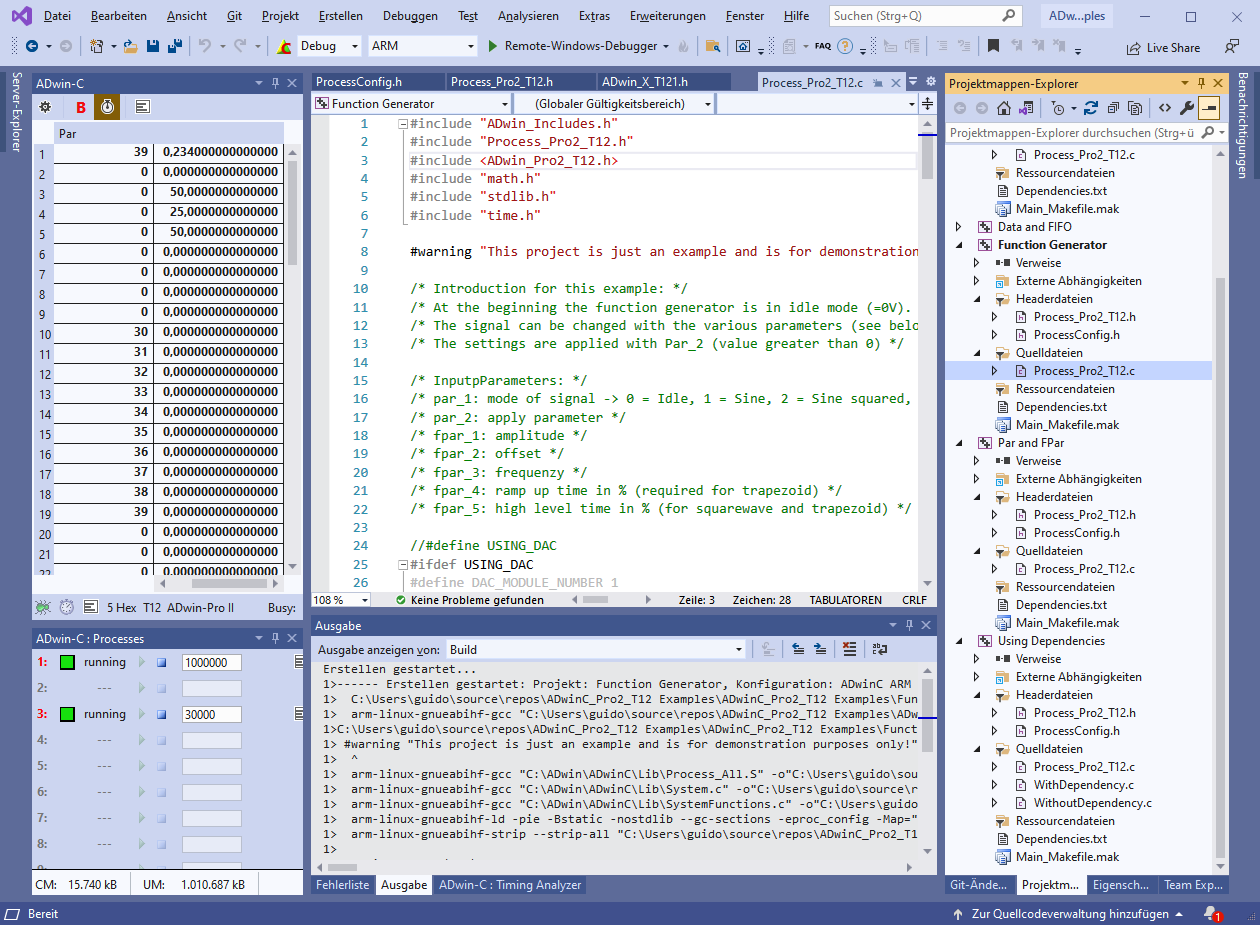The image size is (1260, 925).
Task: Click the Navigate Backward arrow icon
Action: (x=32, y=46)
